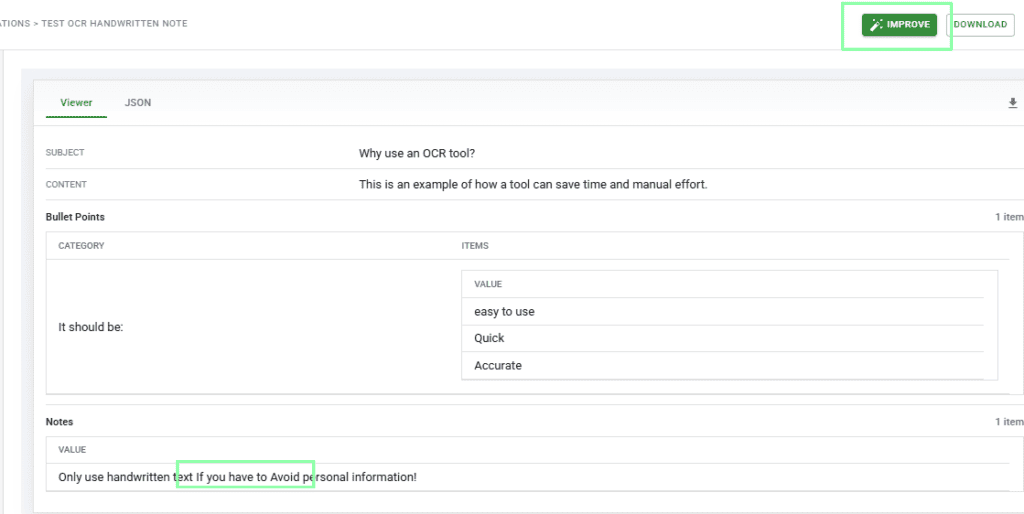
Task: Click the download arrow icon in viewer panel
Action: (1012, 103)
